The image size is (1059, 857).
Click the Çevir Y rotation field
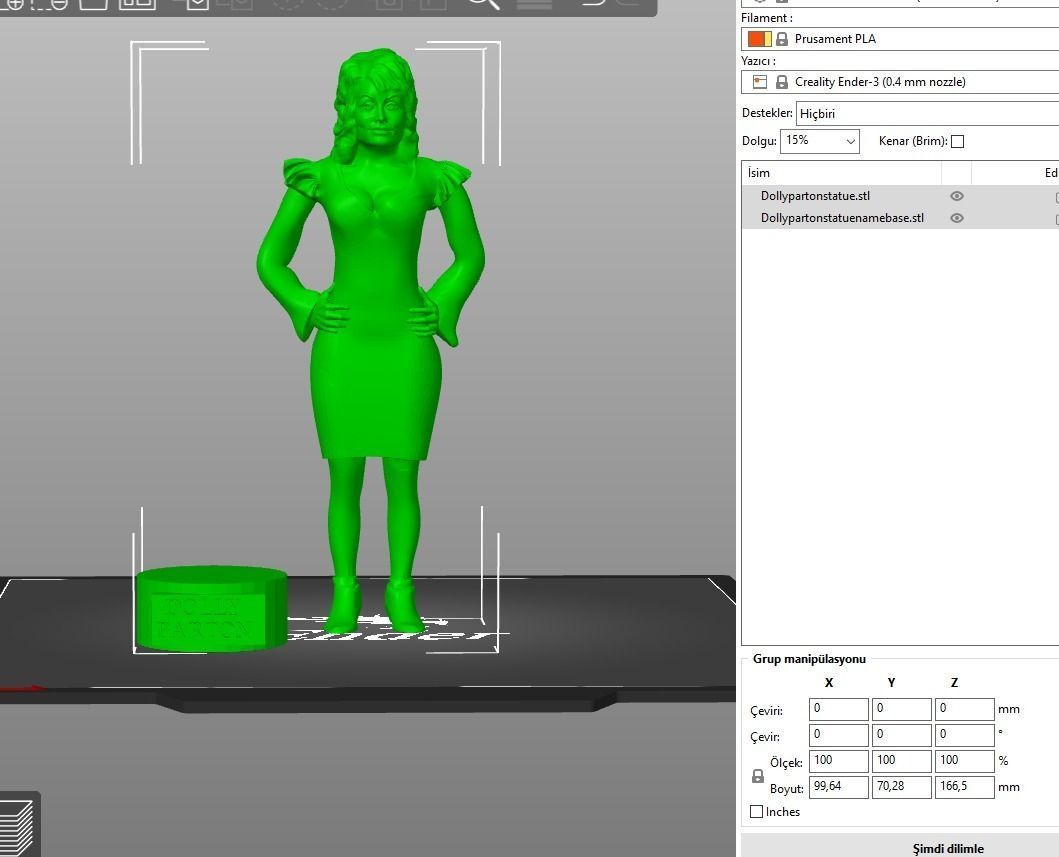point(902,735)
